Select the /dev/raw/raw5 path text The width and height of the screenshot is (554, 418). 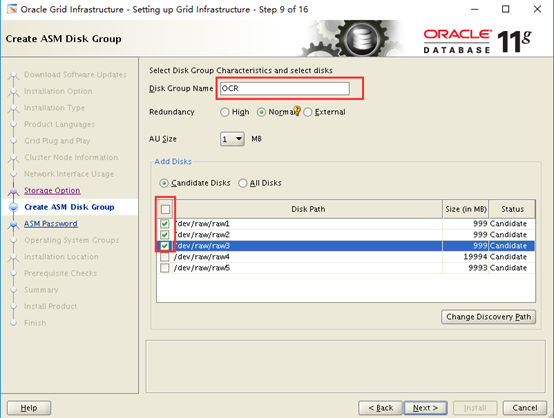pyautogui.click(x=202, y=268)
